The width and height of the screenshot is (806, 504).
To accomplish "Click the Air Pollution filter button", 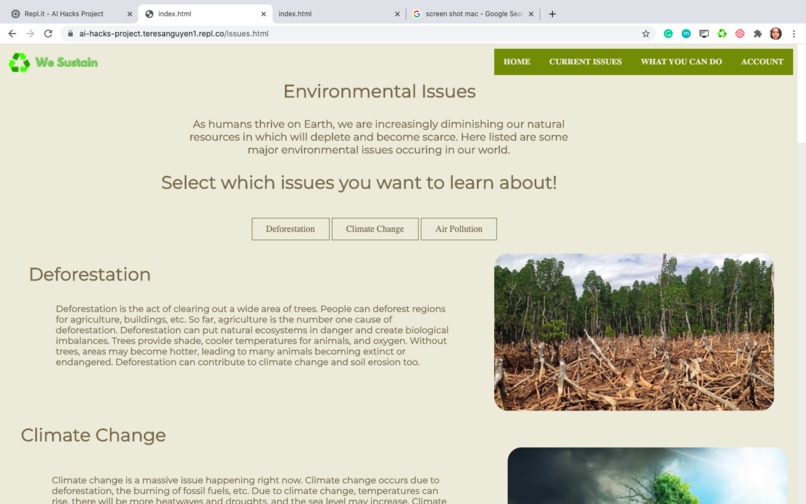I will pos(459,229).
